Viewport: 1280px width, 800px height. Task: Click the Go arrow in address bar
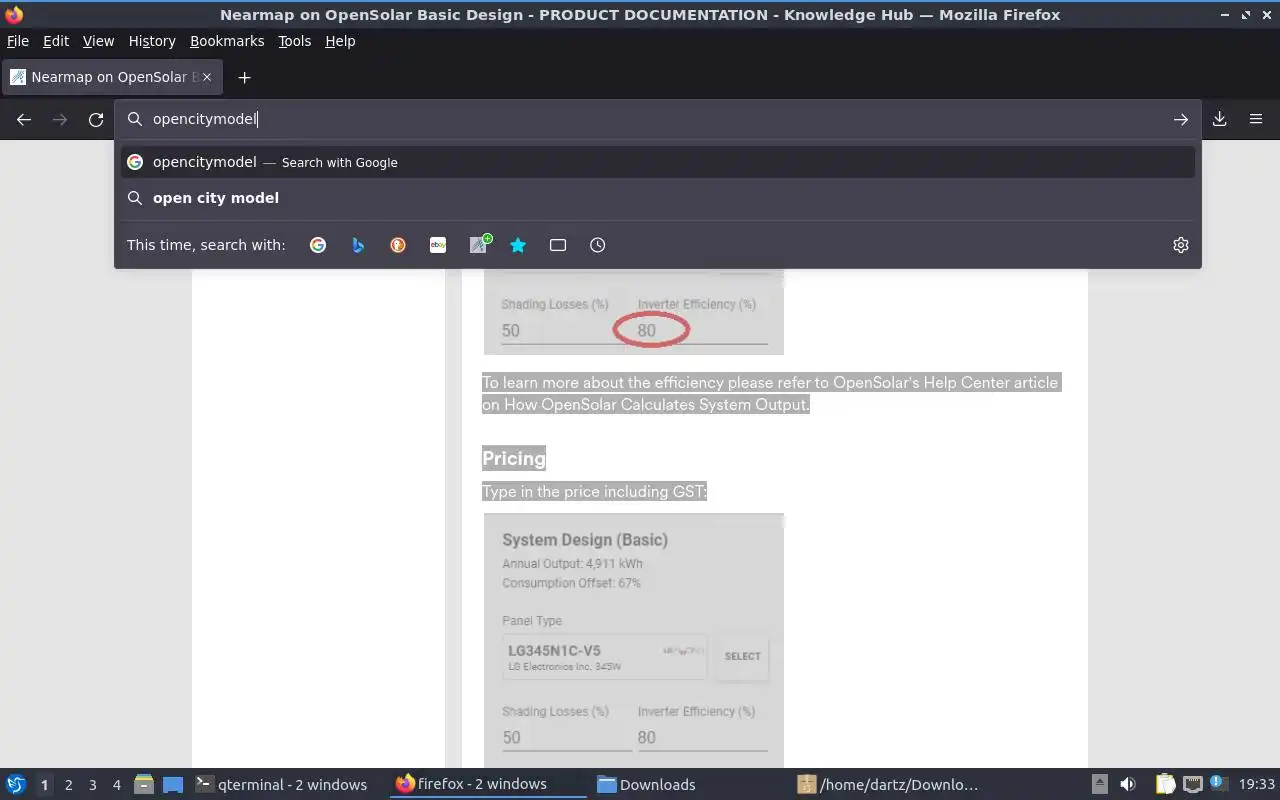coord(1181,119)
